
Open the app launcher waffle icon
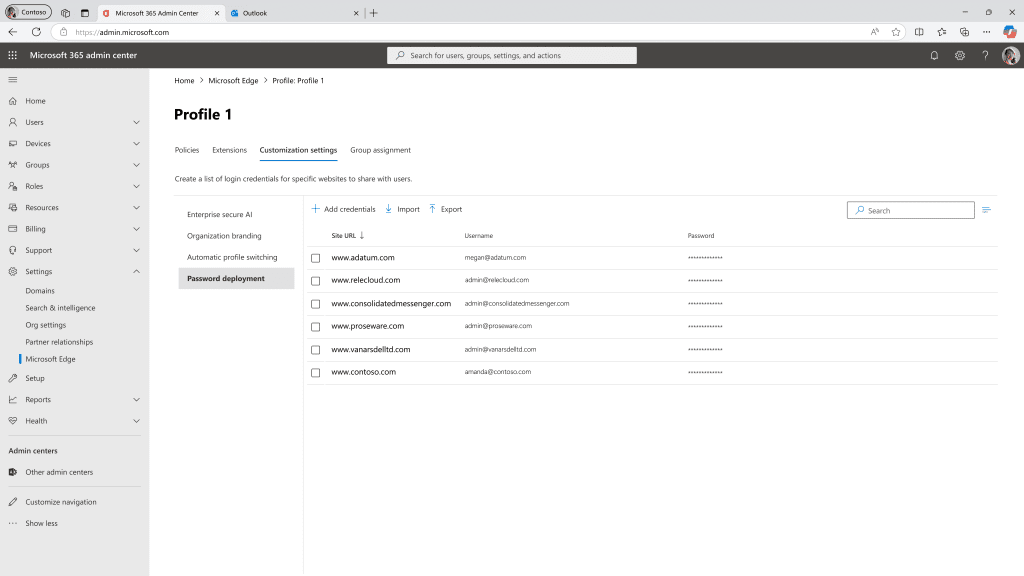[12, 56]
